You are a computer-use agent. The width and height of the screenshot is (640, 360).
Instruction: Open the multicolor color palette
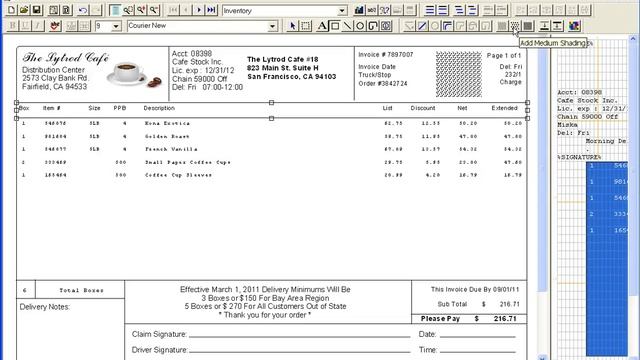pyautogui.click(x=574, y=26)
